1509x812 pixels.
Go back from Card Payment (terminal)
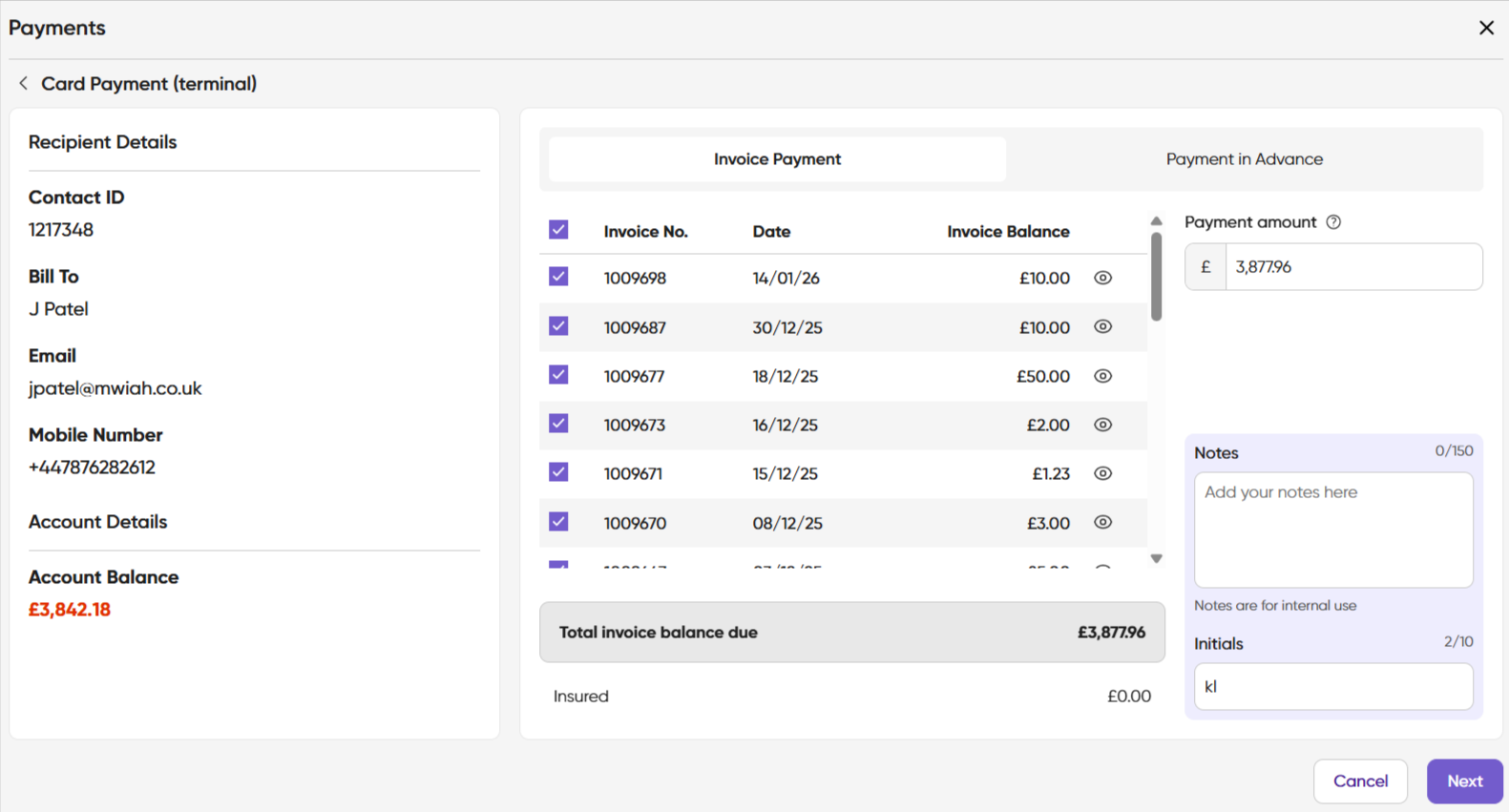pos(23,84)
